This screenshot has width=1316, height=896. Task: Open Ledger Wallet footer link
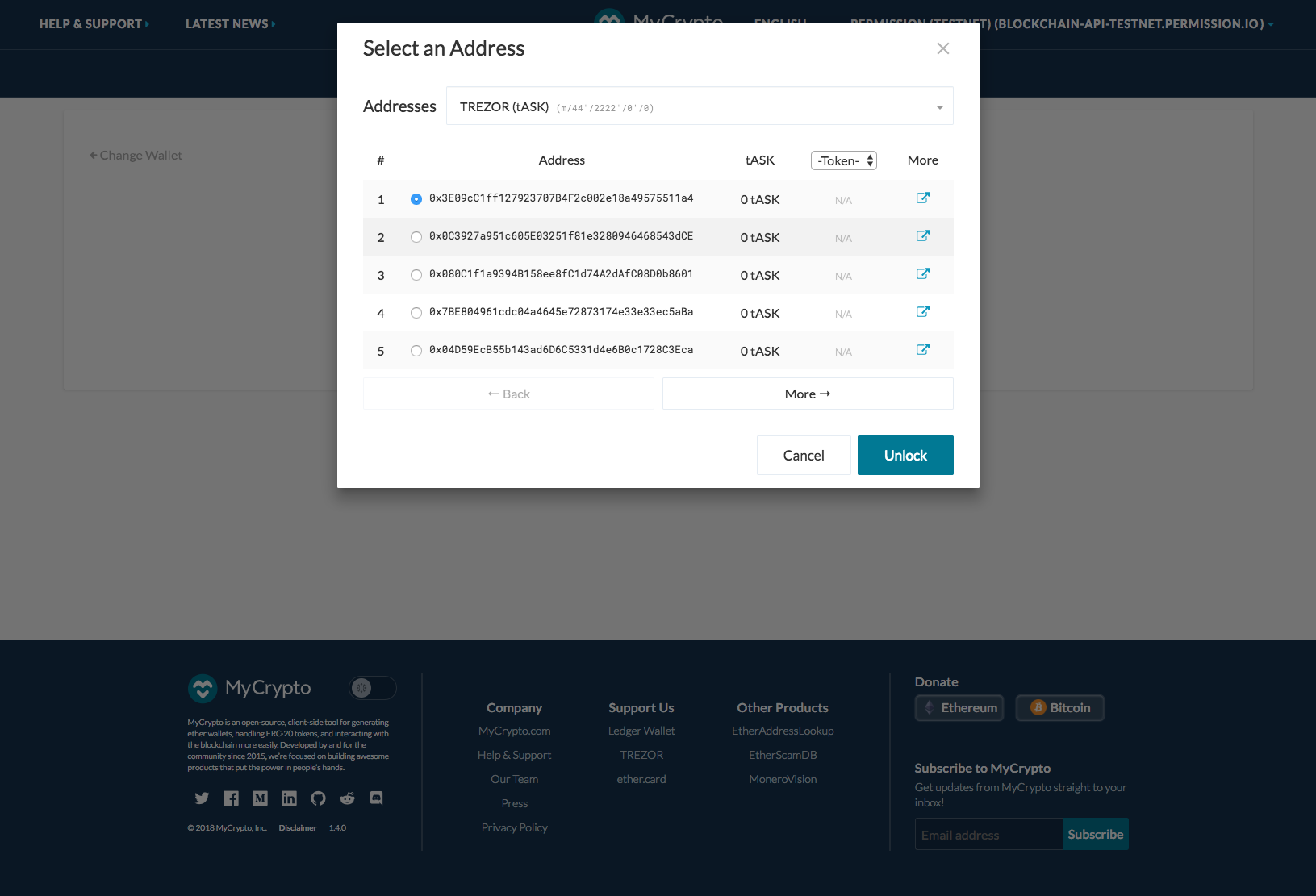point(641,731)
